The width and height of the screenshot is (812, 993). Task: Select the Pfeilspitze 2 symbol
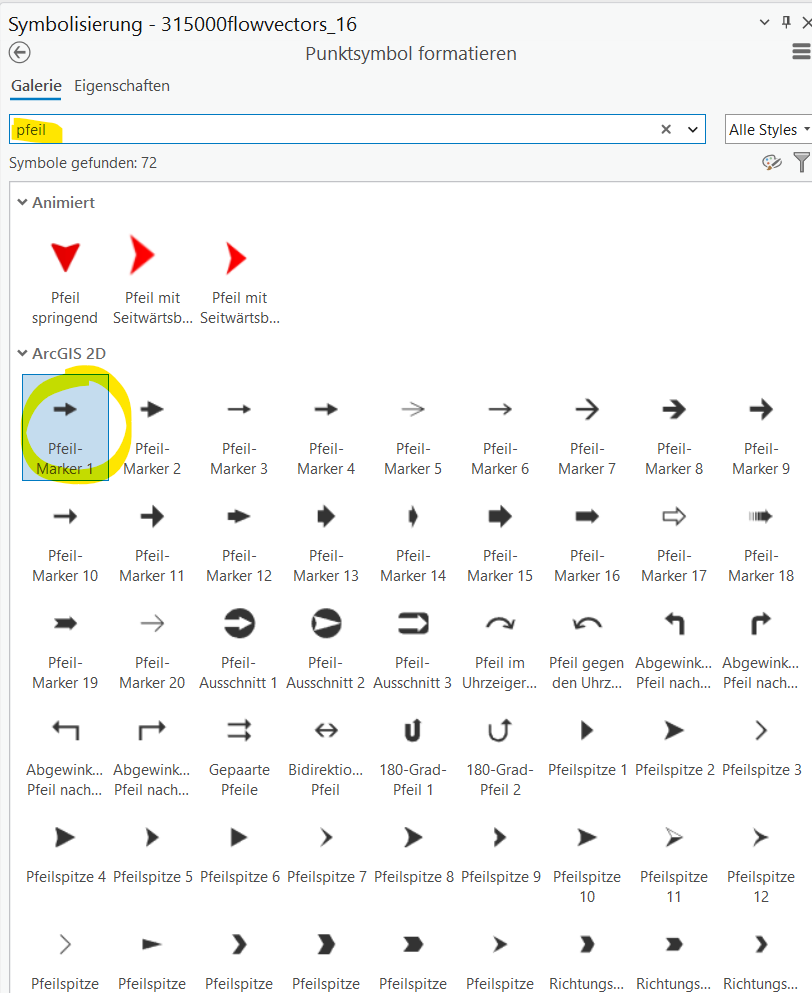click(x=674, y=749)
